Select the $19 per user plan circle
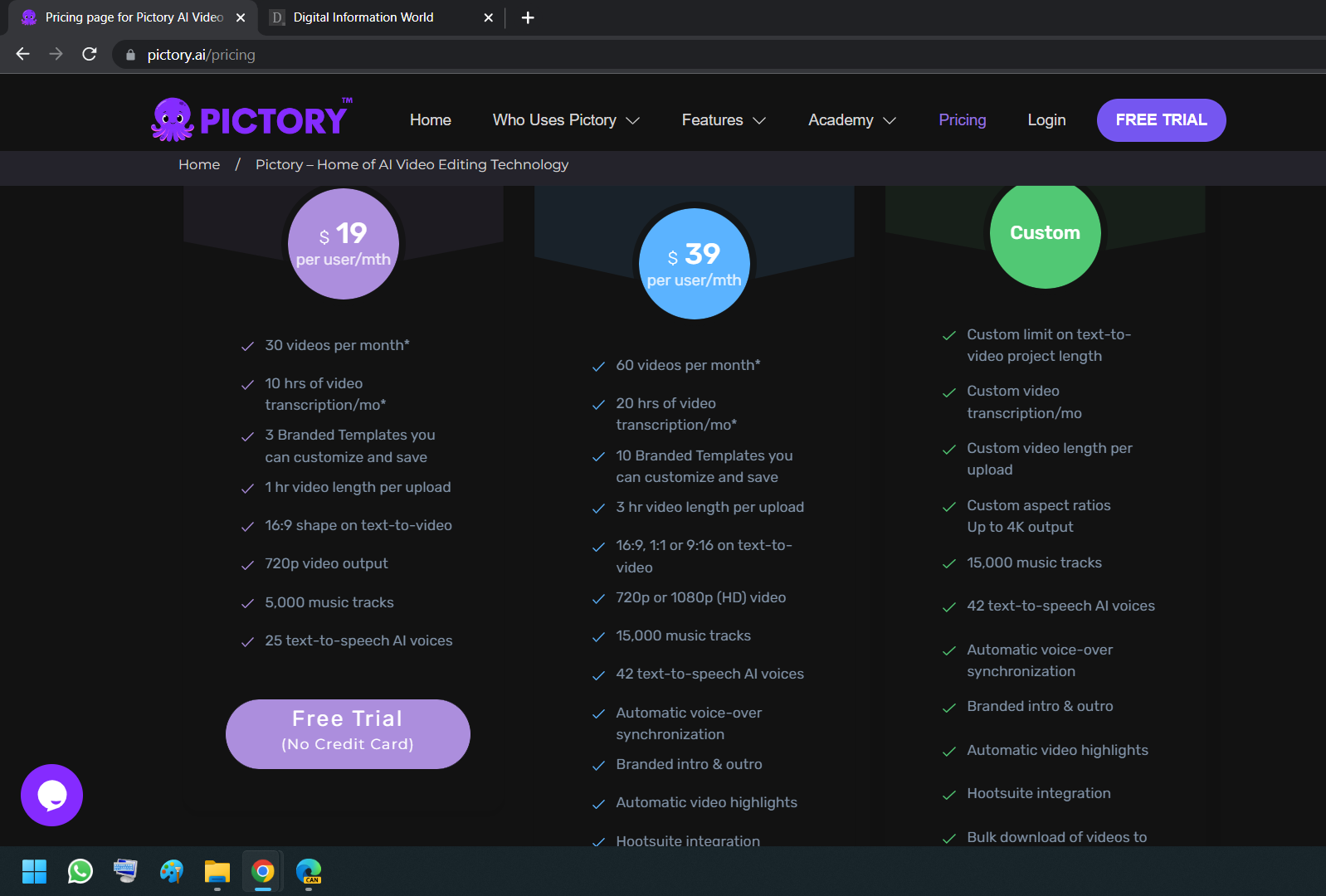Viewport: 1326px width, 896px height. click(x=344, y=244)
